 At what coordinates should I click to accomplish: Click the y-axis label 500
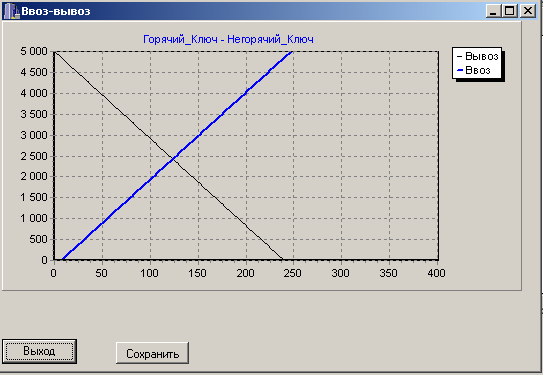pyautogui.click(x=38, y=239)
